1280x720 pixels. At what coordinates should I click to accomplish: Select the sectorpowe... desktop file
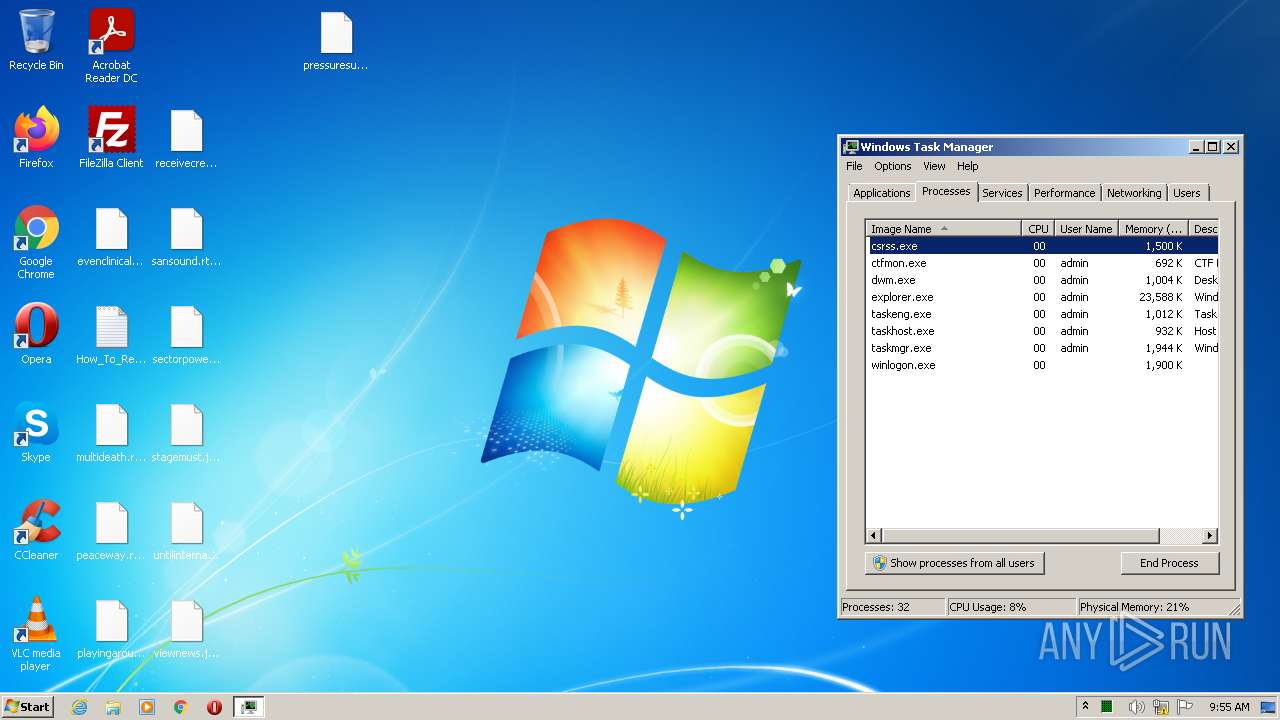(186, 334)
